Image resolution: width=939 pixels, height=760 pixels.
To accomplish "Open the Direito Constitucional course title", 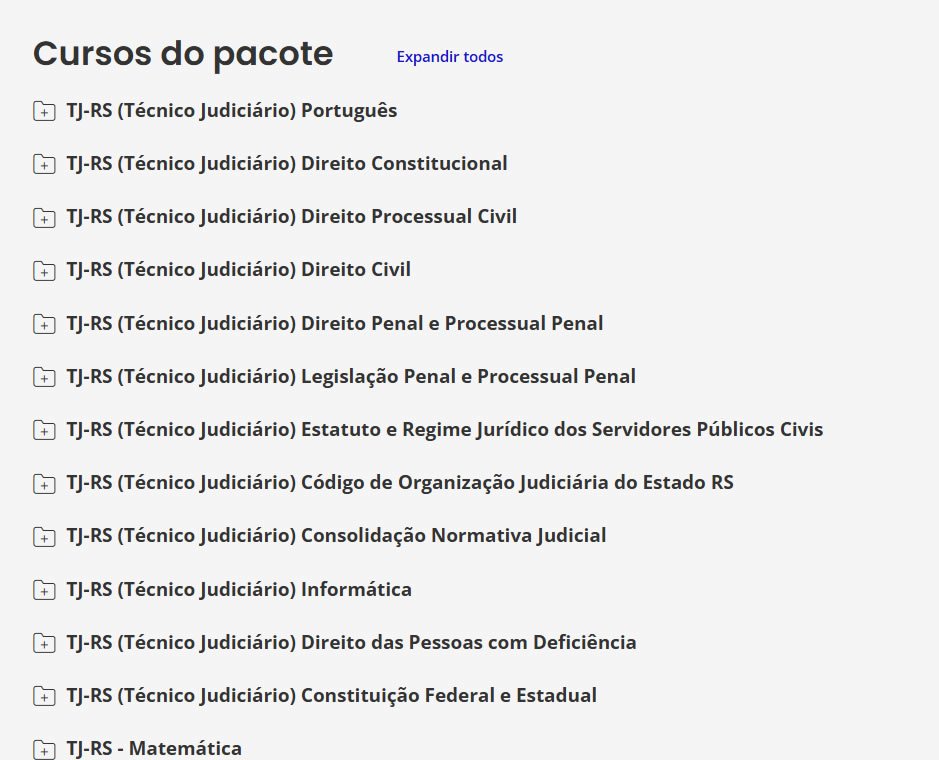I will (286, 163).
